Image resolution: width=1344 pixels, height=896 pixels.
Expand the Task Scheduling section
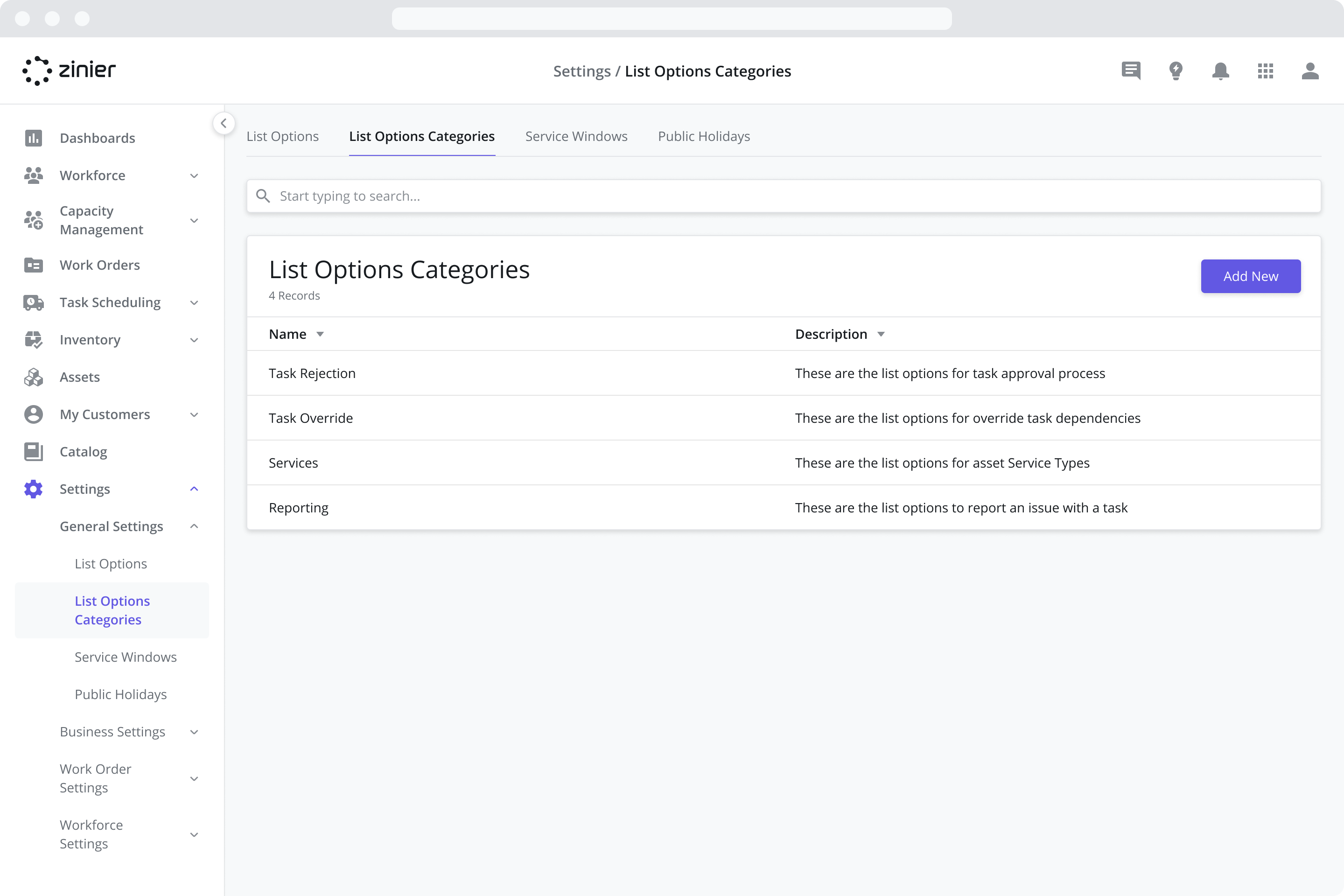point(194,302)
